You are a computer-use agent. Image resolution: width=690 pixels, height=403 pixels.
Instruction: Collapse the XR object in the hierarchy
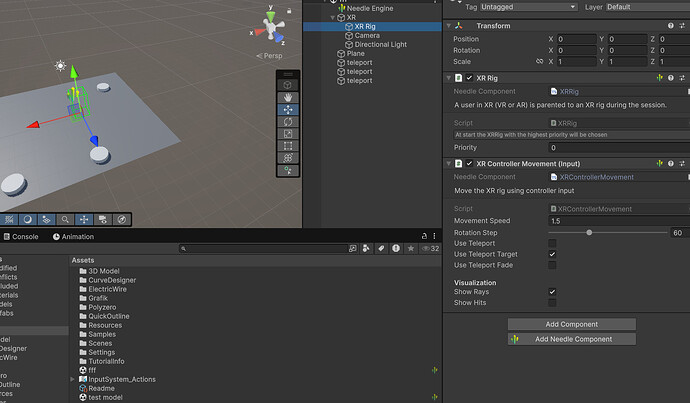point(333,18)
